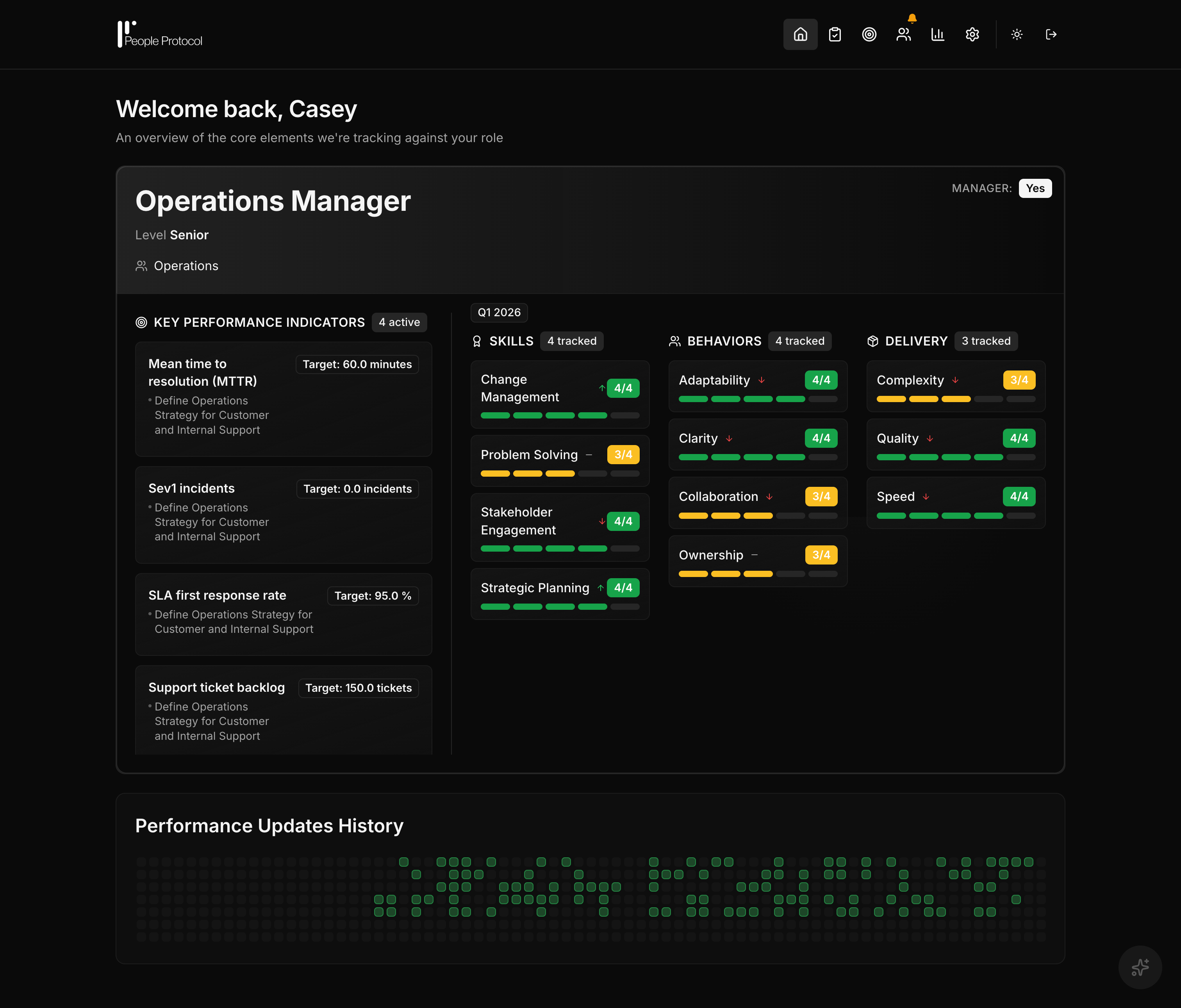
Task: Open the team people icon
Action: (x=903, y=34)
